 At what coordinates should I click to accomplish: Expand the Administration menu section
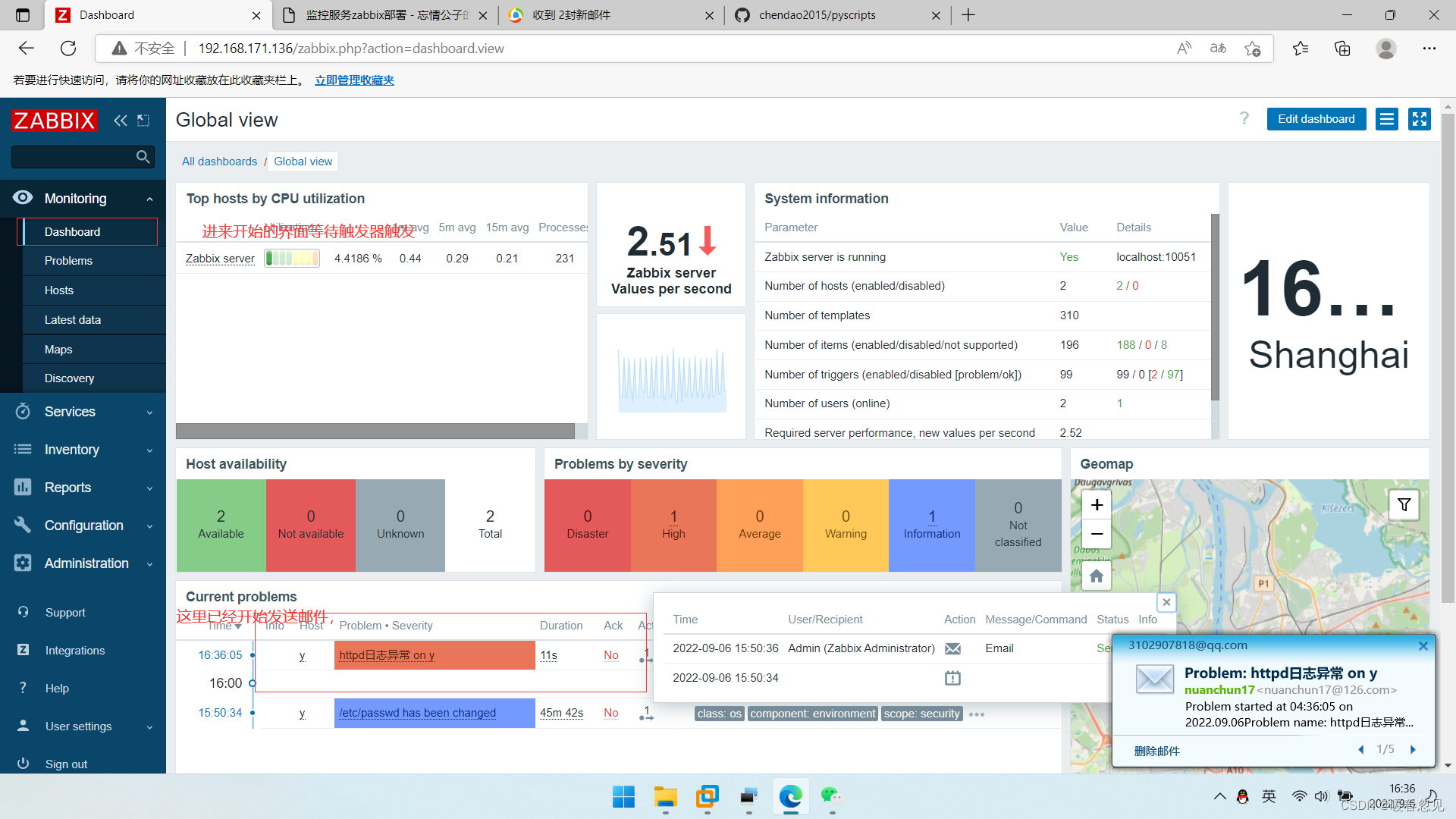(x=83, y=563)
